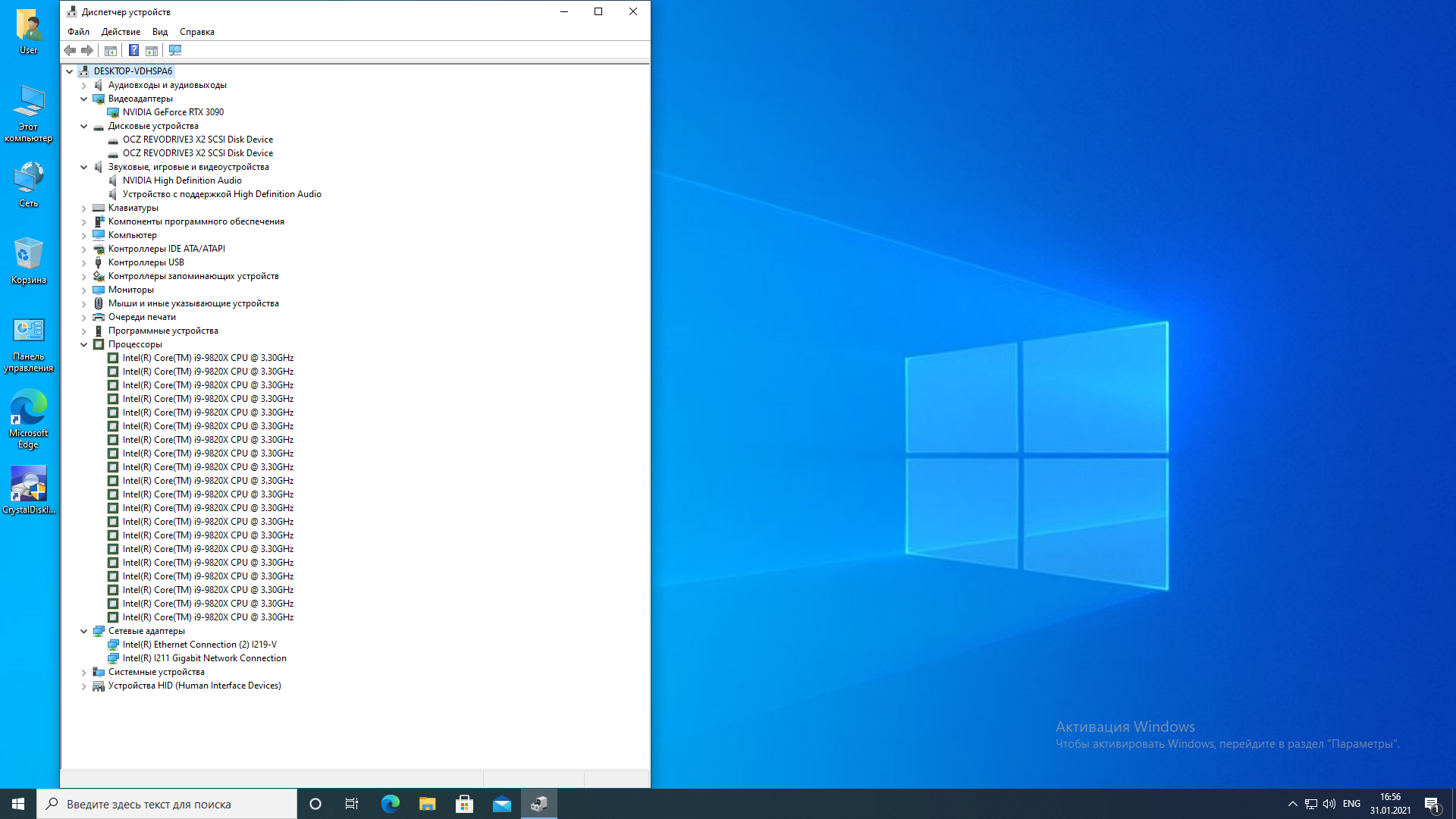Image resolution: width=1456 pixels, height=819 pixels.
Task: Select Этот компьютер desktop icon
Action: click(29, 114)
